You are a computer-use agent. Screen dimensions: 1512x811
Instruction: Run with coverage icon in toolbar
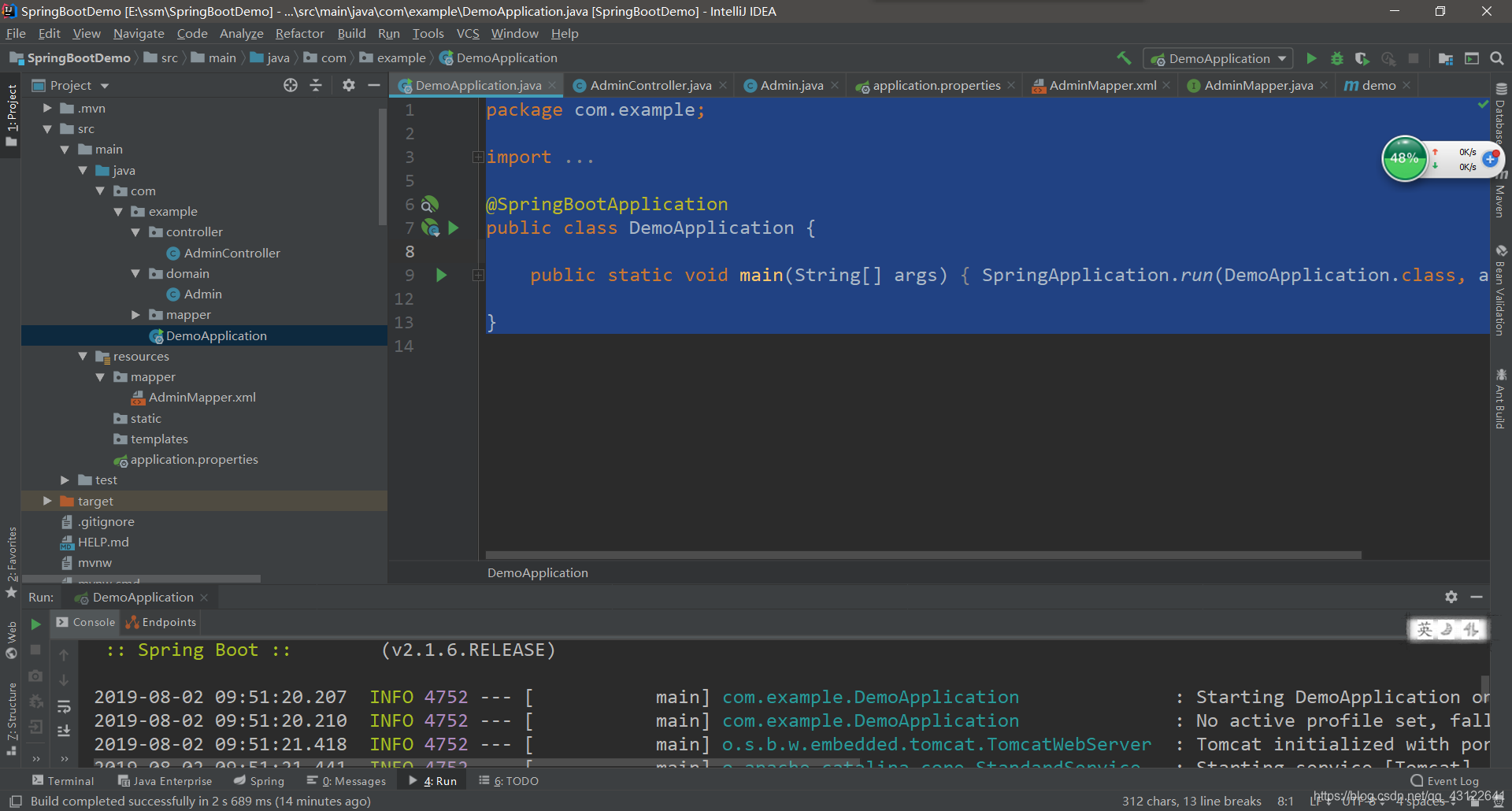[x=1362, y=58]
